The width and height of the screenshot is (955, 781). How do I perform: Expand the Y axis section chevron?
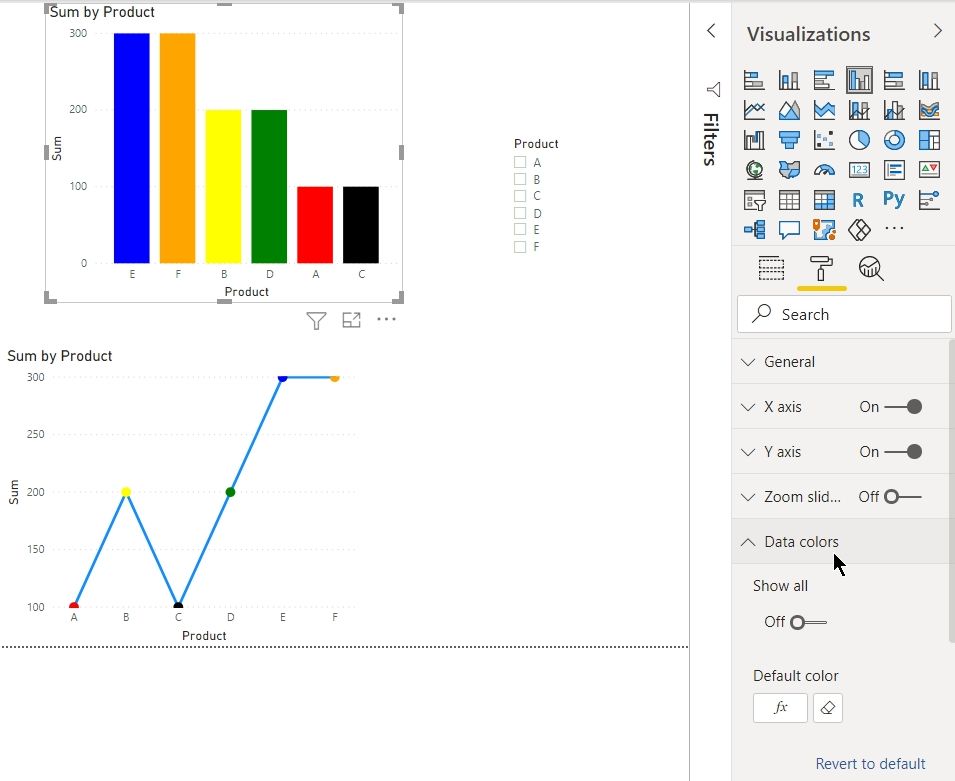748,452
